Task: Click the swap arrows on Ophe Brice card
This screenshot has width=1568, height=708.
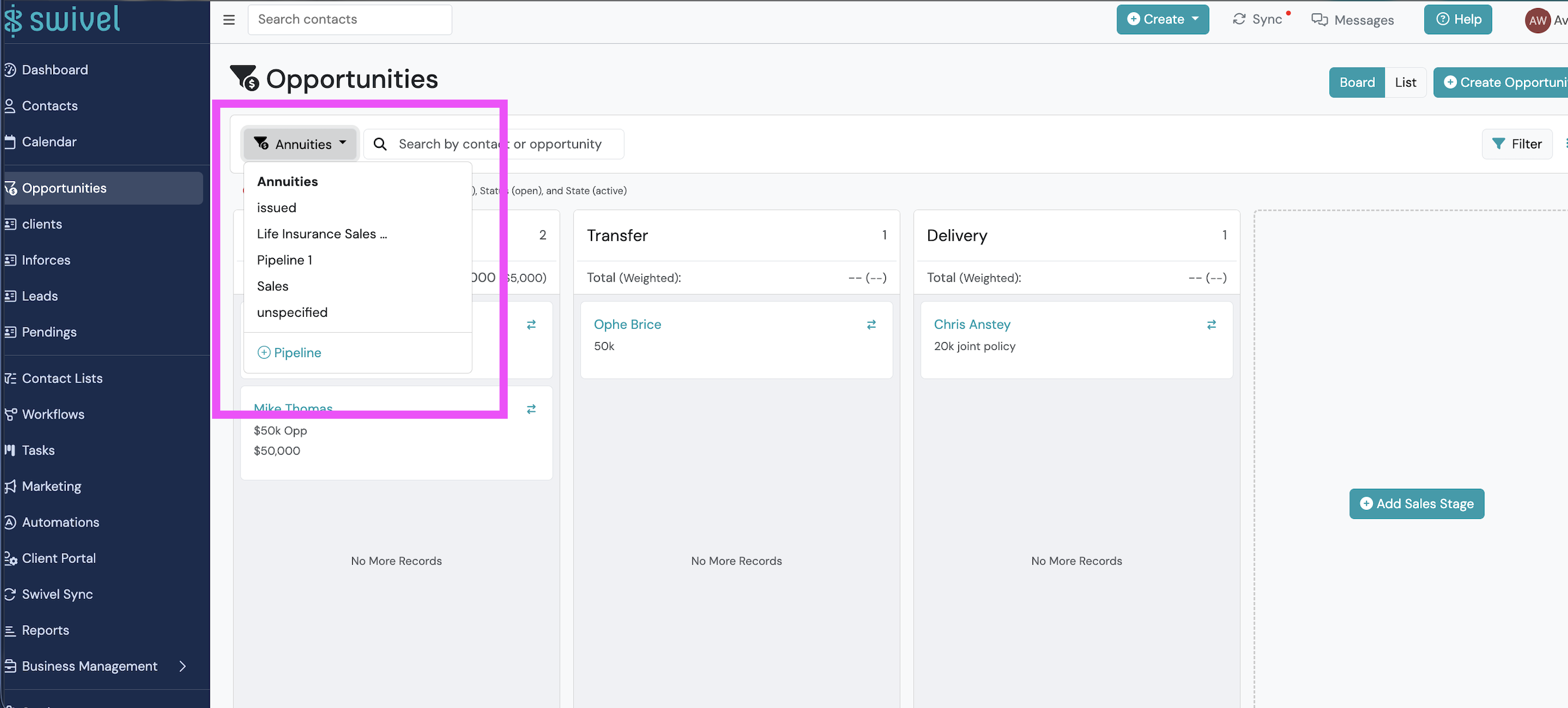Action: 871,325
